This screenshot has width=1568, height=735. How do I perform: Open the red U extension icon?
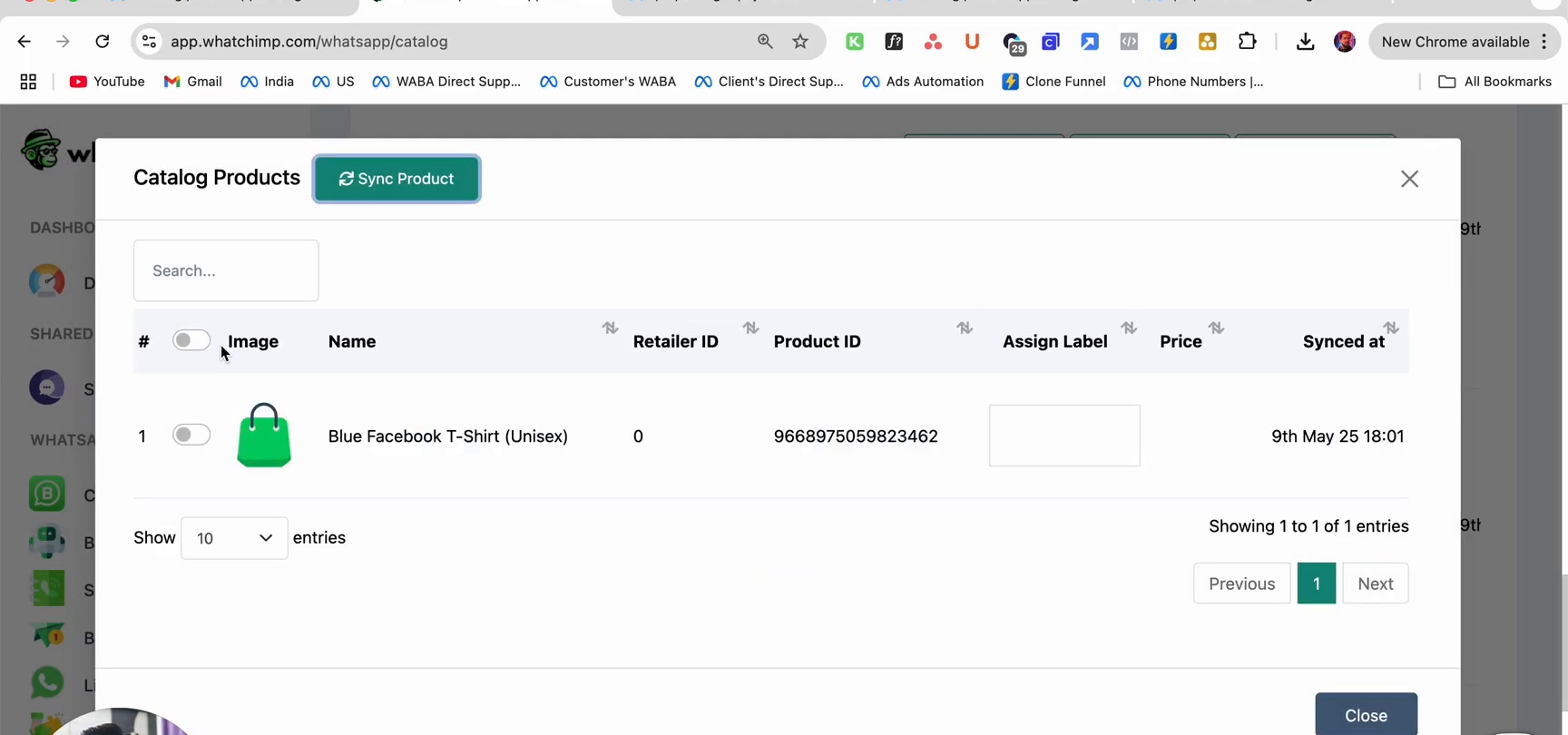[972, 42]
